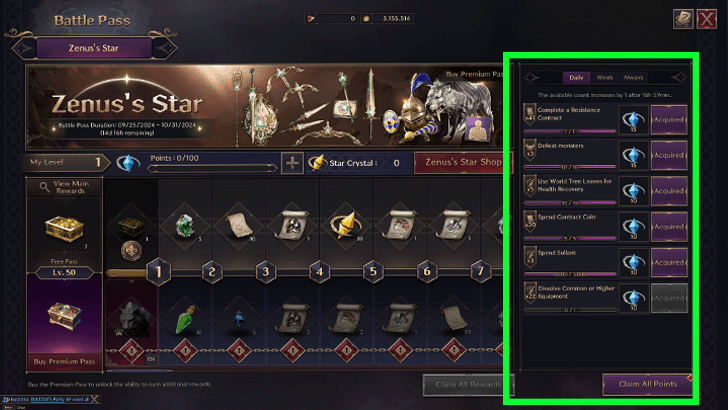Select the Daily missions tab
Screen dimensions: 728x410
pyautogui.click(x=576, y=78)
